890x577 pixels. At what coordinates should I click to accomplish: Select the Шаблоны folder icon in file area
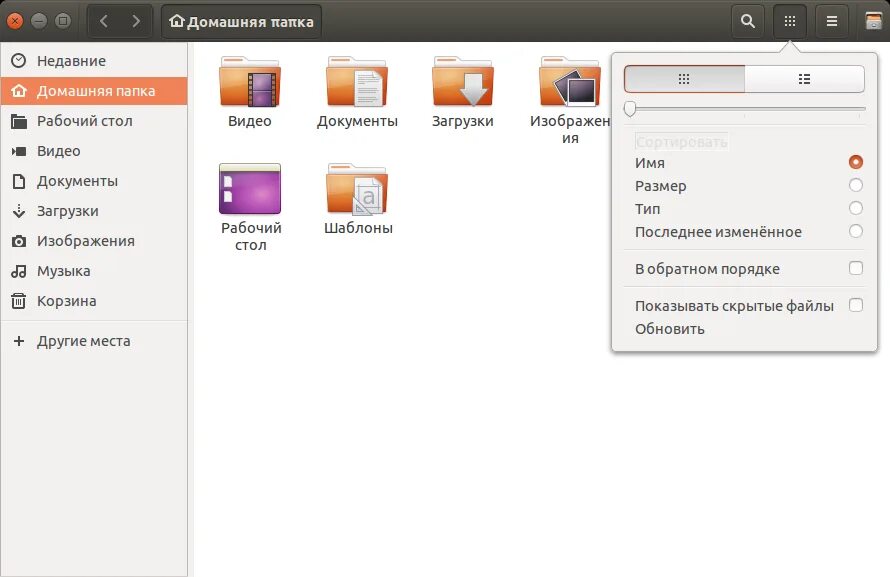356,189
